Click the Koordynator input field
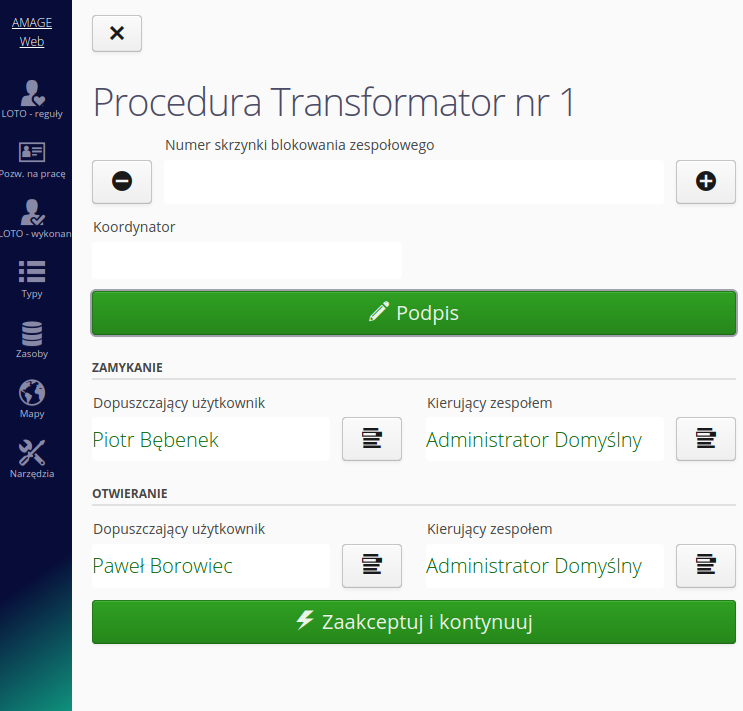The width and height of the screenshot is (743, 711). [247, 260]
